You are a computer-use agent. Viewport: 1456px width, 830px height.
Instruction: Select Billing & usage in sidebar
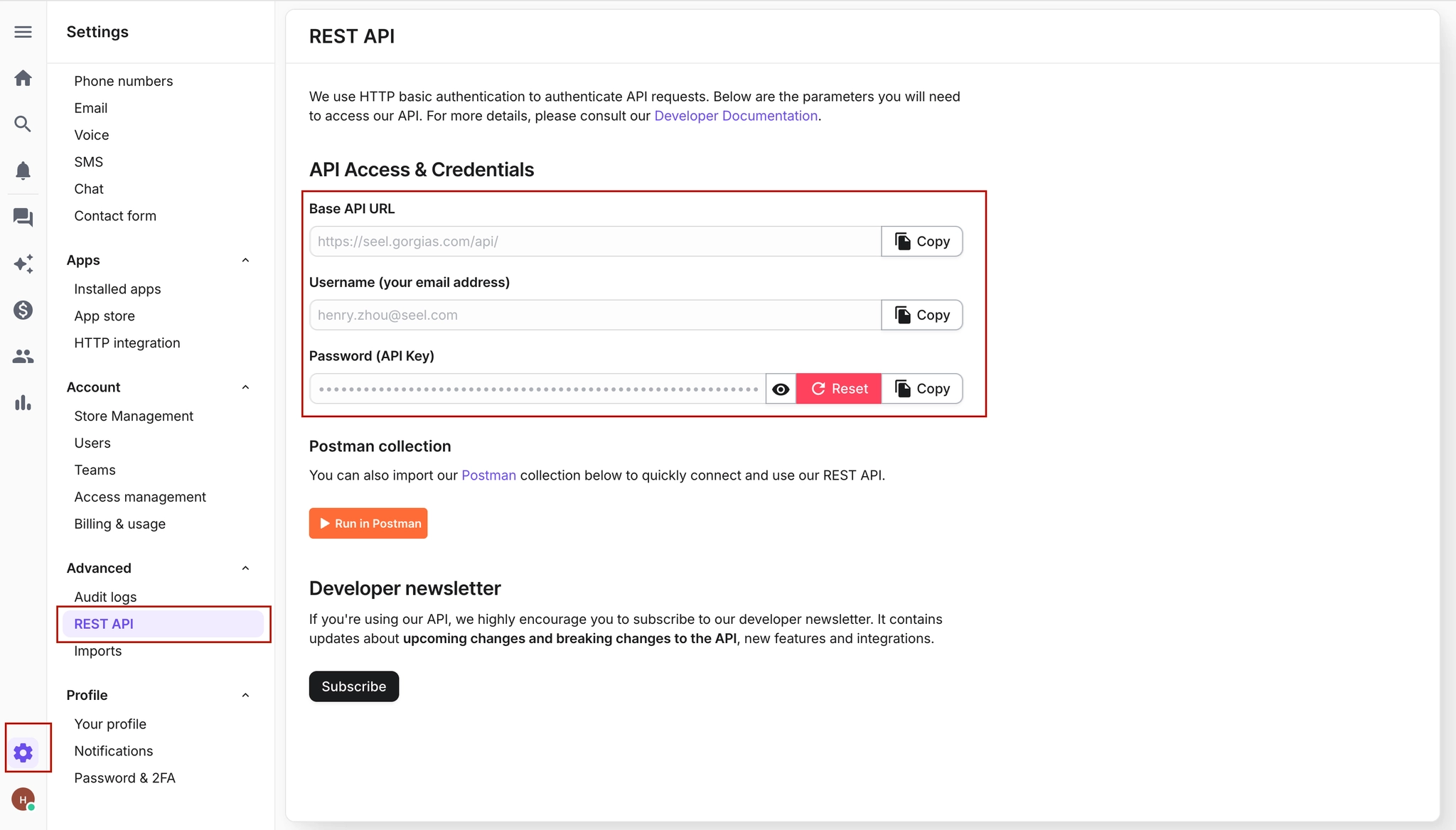[x=119, y=524]
